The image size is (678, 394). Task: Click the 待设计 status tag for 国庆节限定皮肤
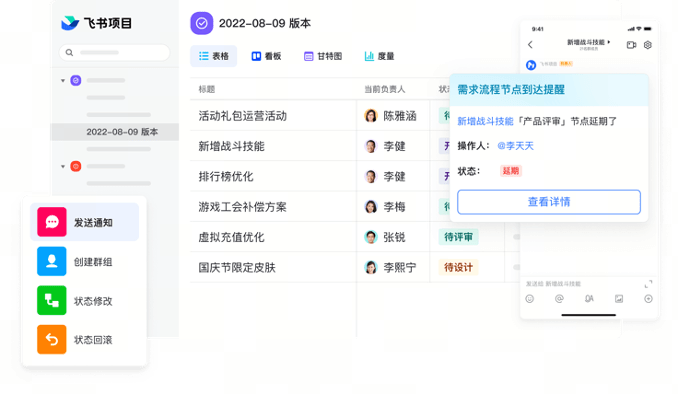coord(458,267)
